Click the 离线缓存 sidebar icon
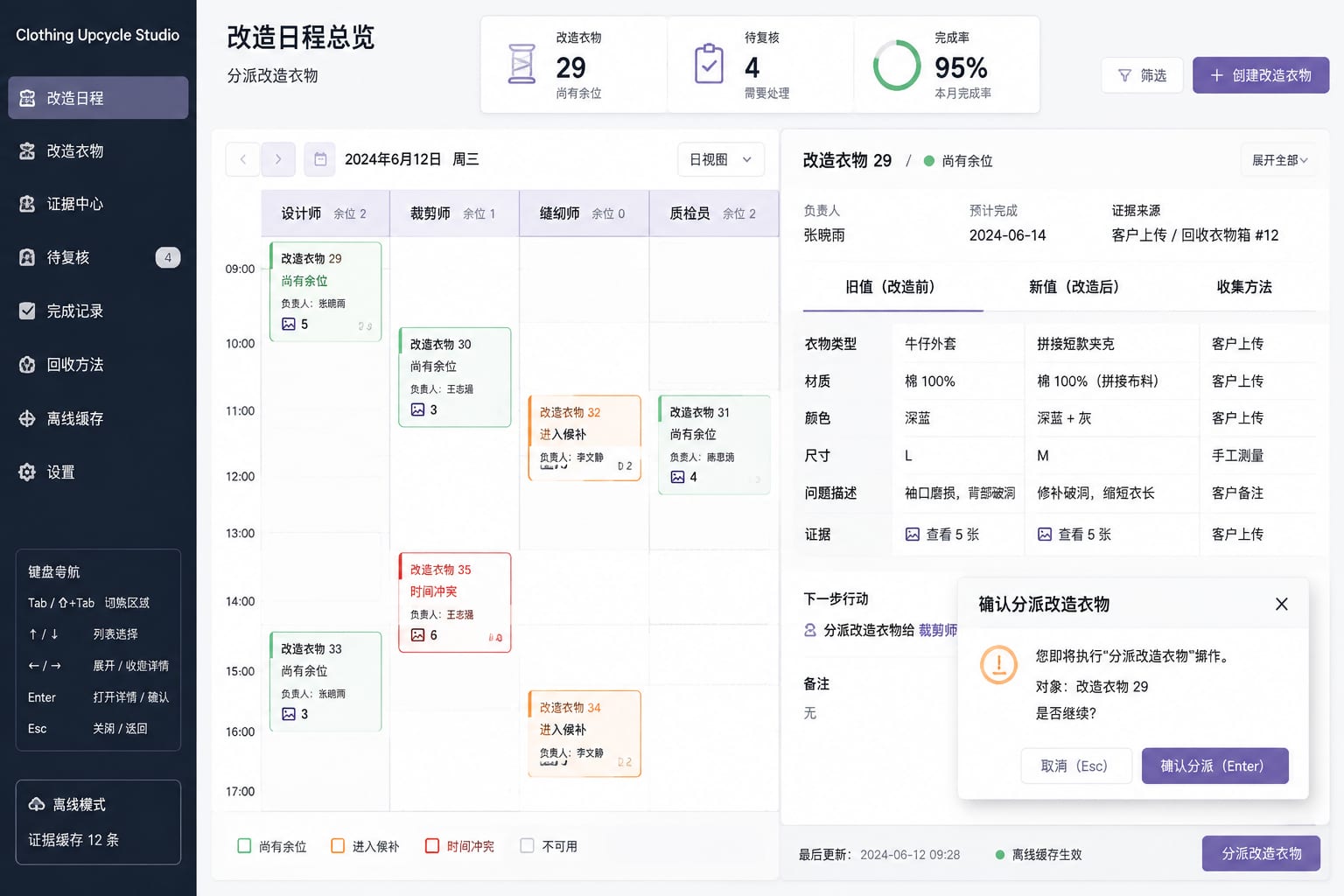The width and height of the screenshot is (1344, 896). pos(28,418)
